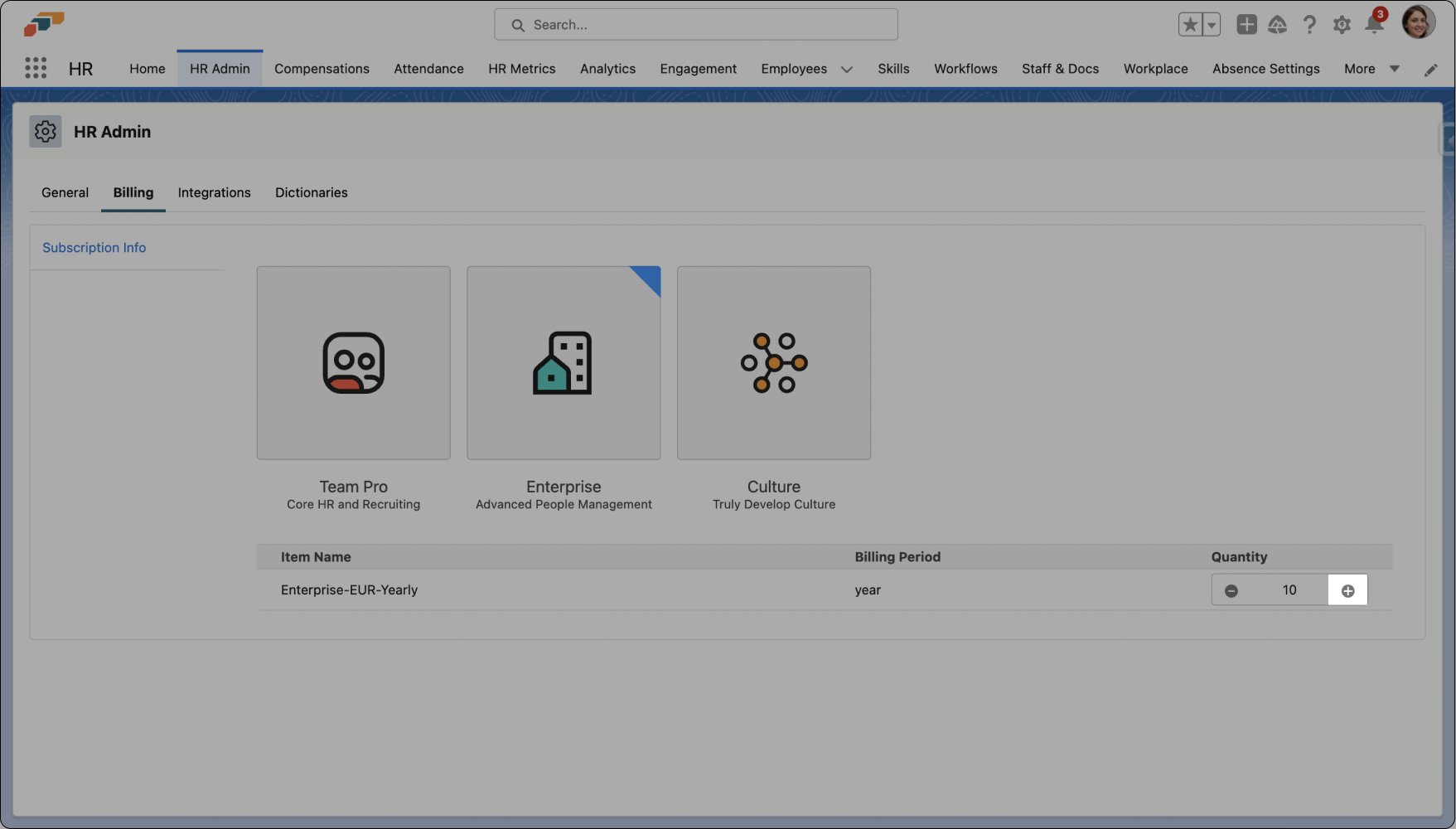Click the edit navigation pencil icon
Image resolution: width=1456 pixels, height=829 pixels.
pos(1430,70)
